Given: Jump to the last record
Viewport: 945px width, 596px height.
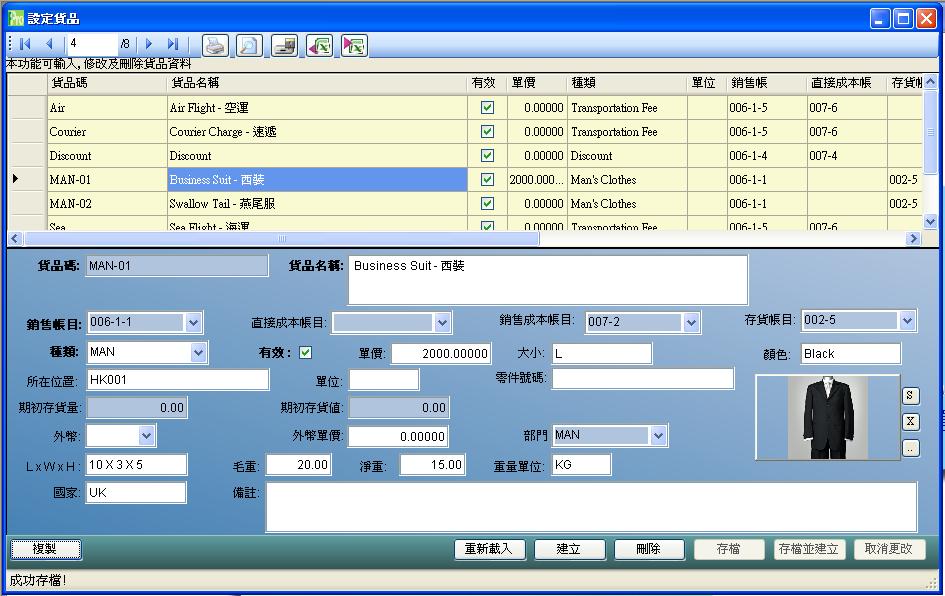Looking at the screenshot, I should 172,44.
